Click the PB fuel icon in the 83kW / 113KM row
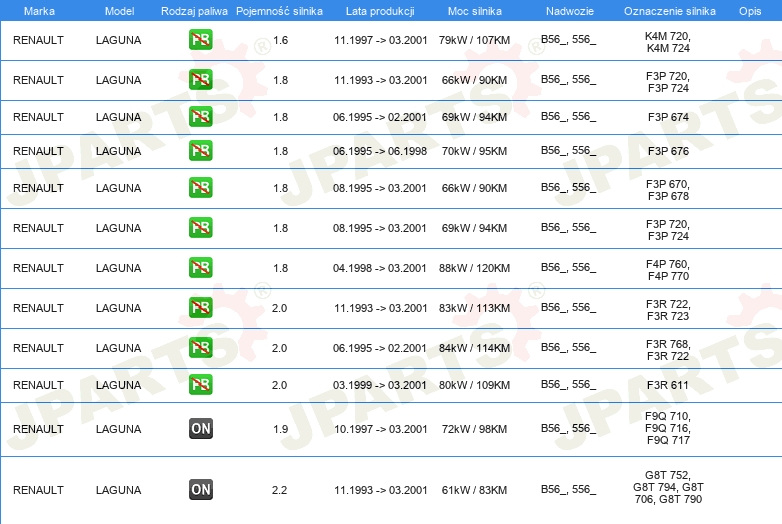The height and width of the screenshot is (524, 782). [x=201, y=308]
